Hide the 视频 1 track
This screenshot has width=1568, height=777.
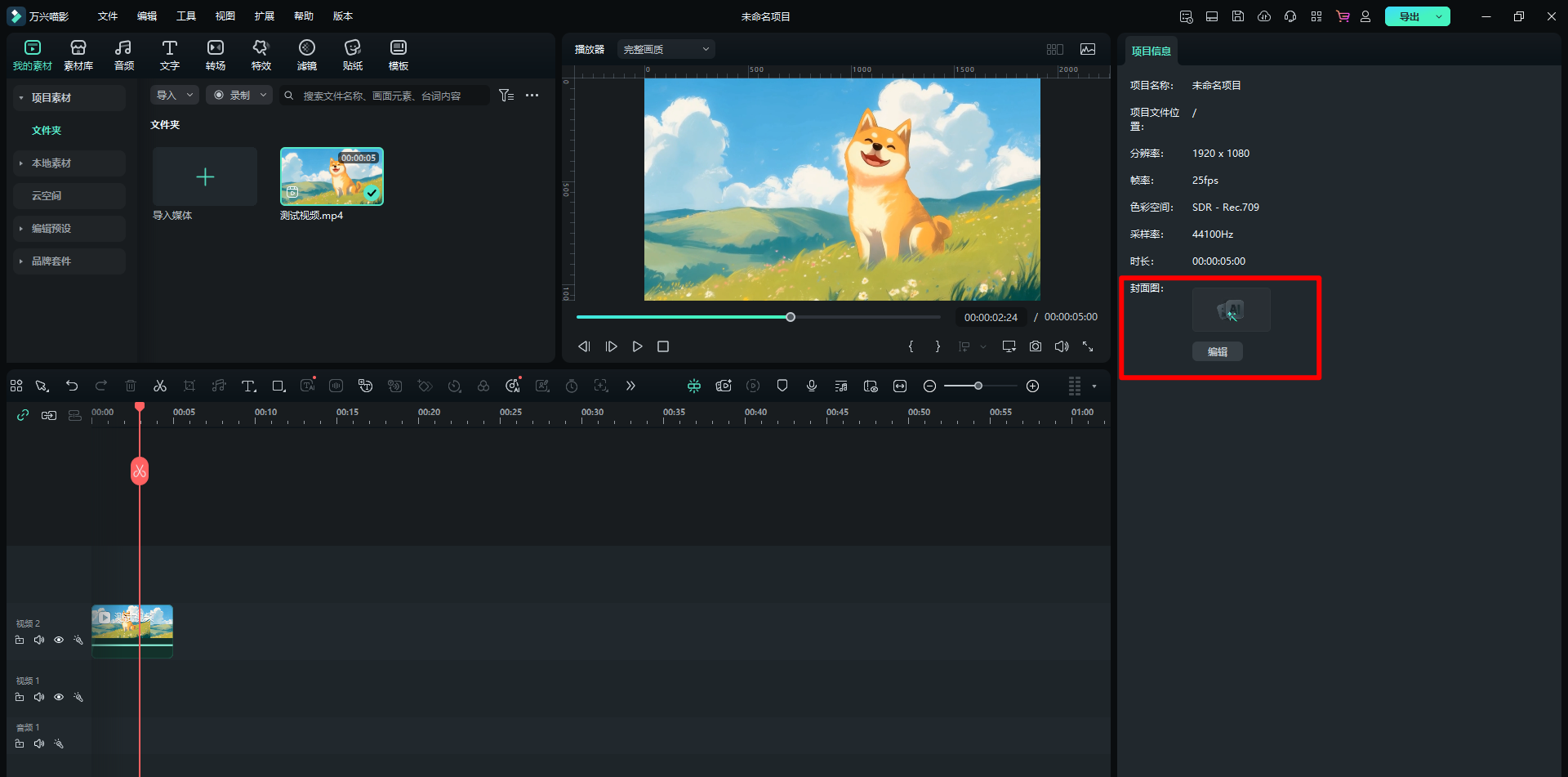[x=59, y=697]
